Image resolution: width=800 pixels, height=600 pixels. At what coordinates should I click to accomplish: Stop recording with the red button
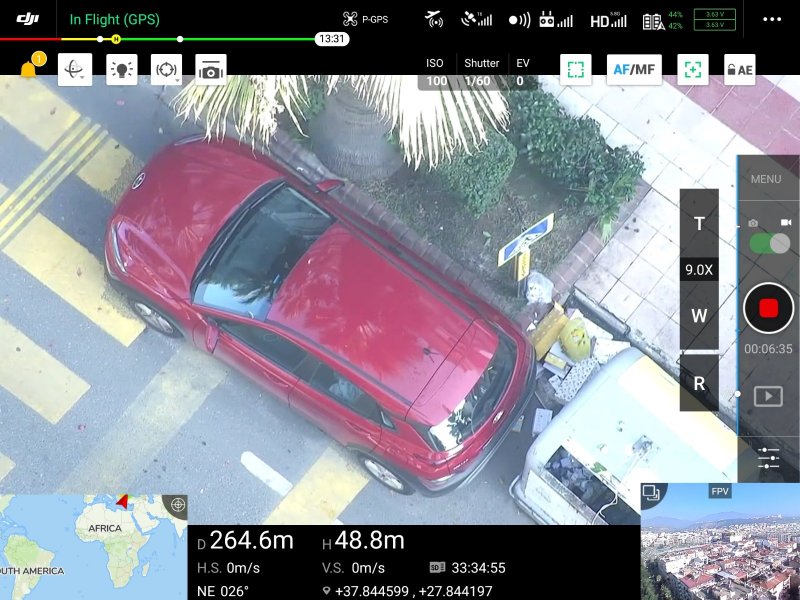click(768, 308)
